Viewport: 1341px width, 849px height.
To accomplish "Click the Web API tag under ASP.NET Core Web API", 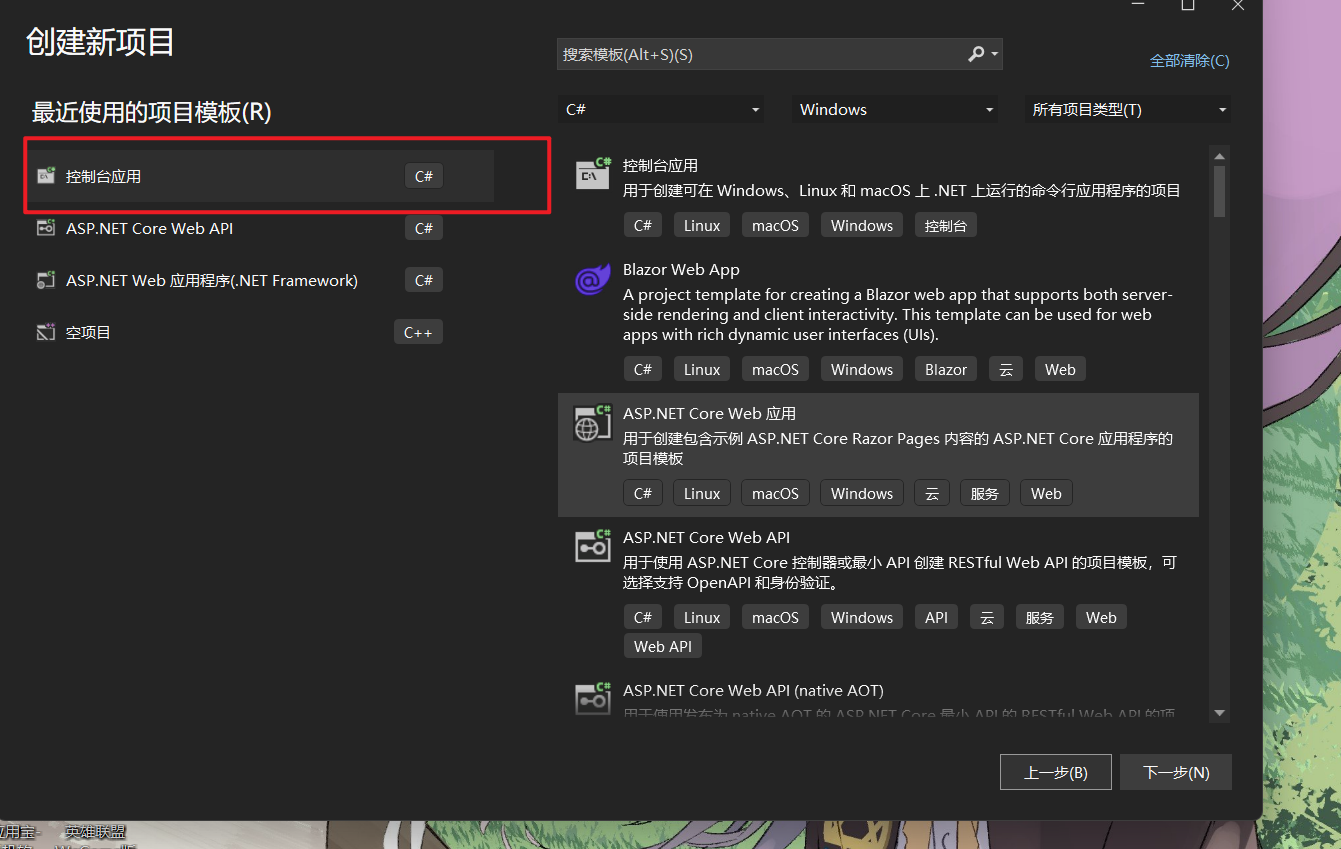I will tap(663, 646).
